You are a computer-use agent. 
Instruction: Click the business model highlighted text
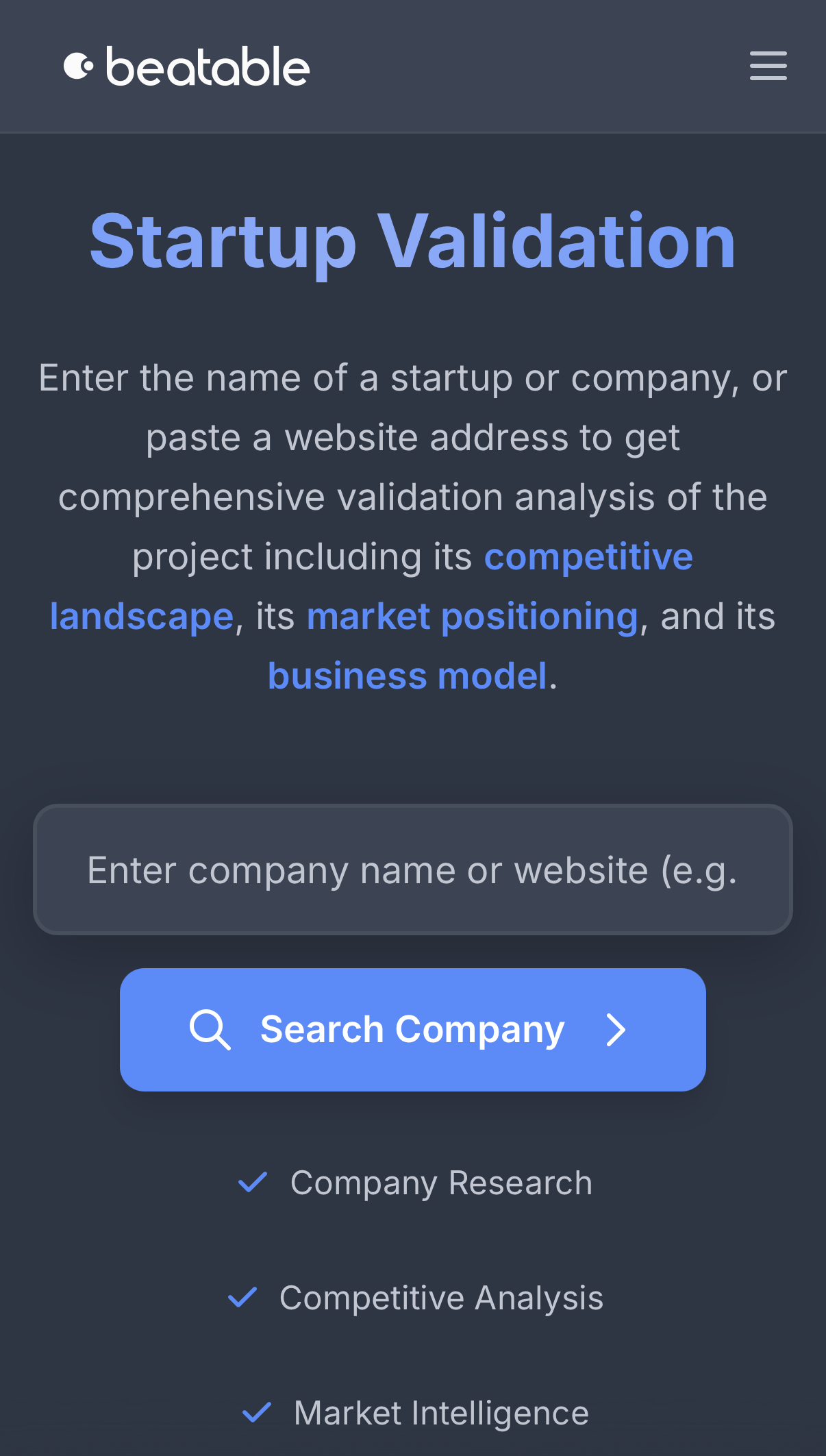tap(408, 676)
